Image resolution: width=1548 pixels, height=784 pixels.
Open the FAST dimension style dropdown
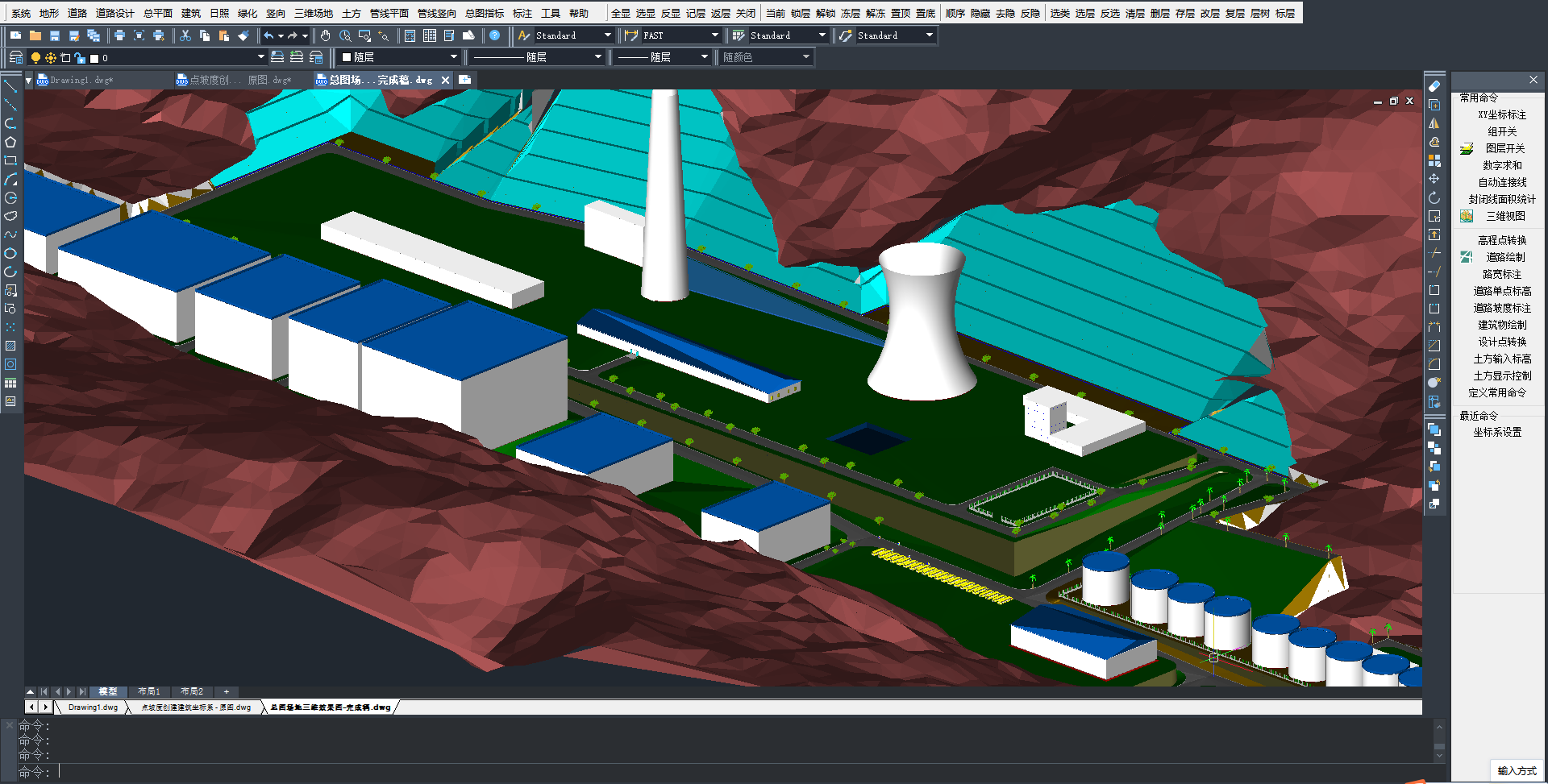click(714, 35)
